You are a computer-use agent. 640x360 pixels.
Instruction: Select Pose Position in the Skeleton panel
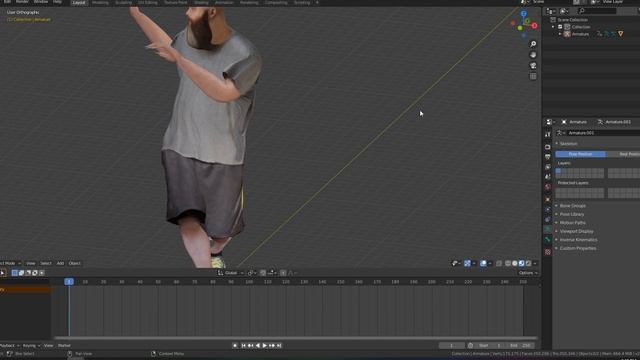coord(580,154)
